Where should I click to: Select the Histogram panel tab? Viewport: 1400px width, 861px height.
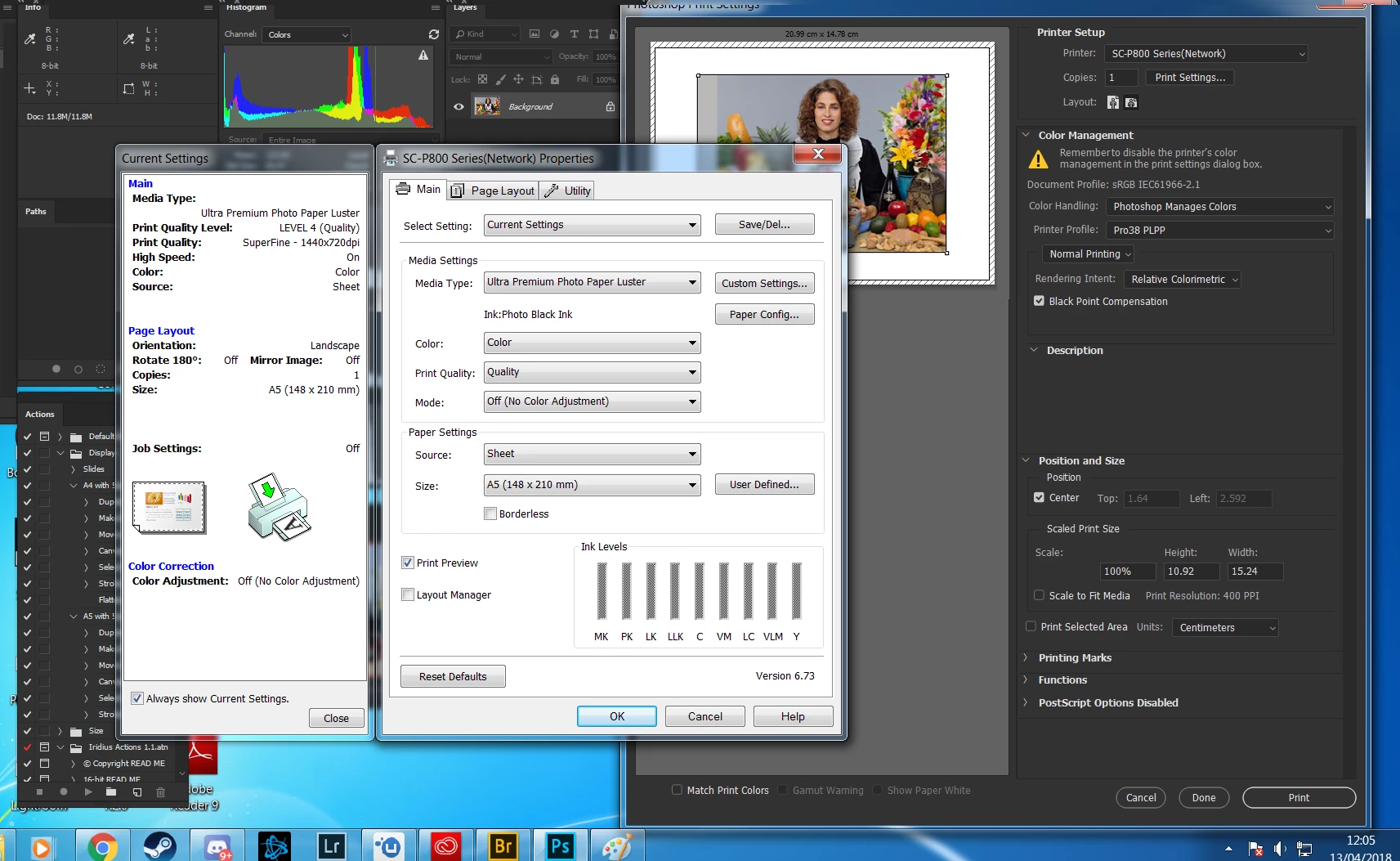[246, 7]
